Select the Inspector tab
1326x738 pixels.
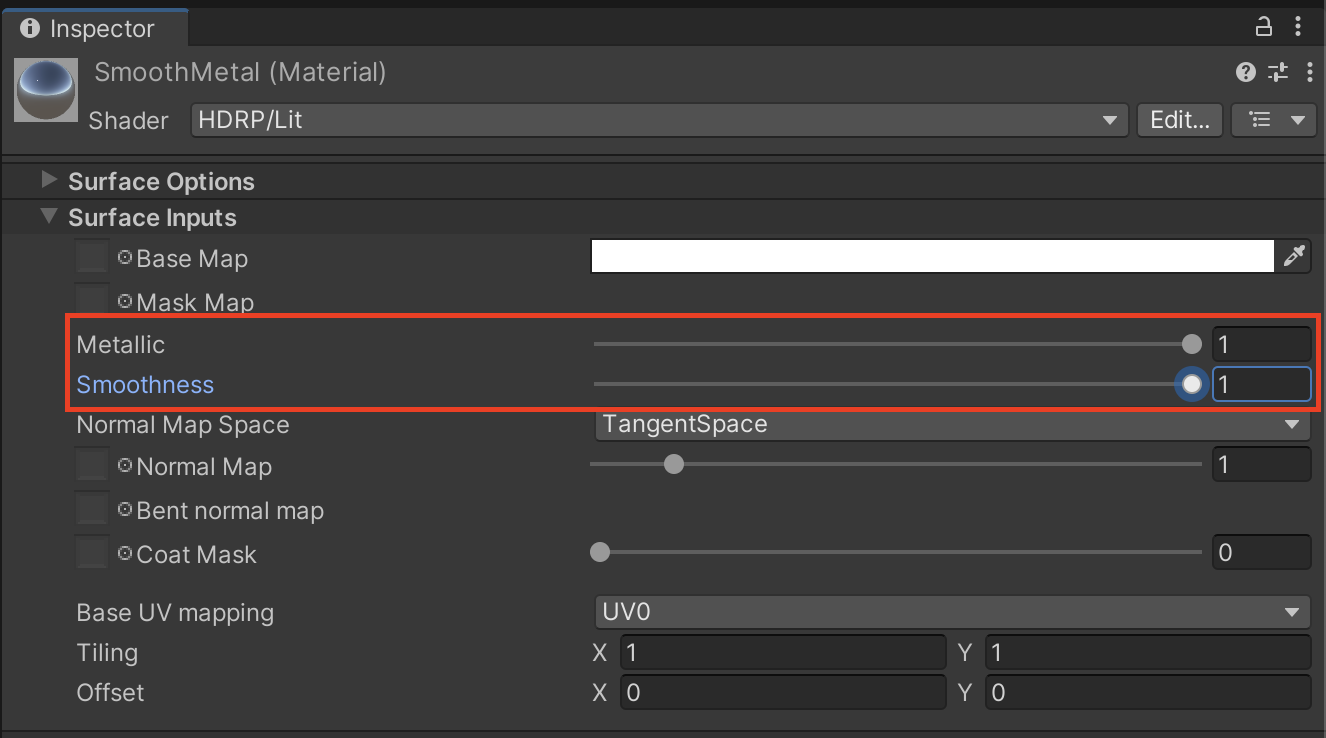pyautogui.click(x=88, y=28)
